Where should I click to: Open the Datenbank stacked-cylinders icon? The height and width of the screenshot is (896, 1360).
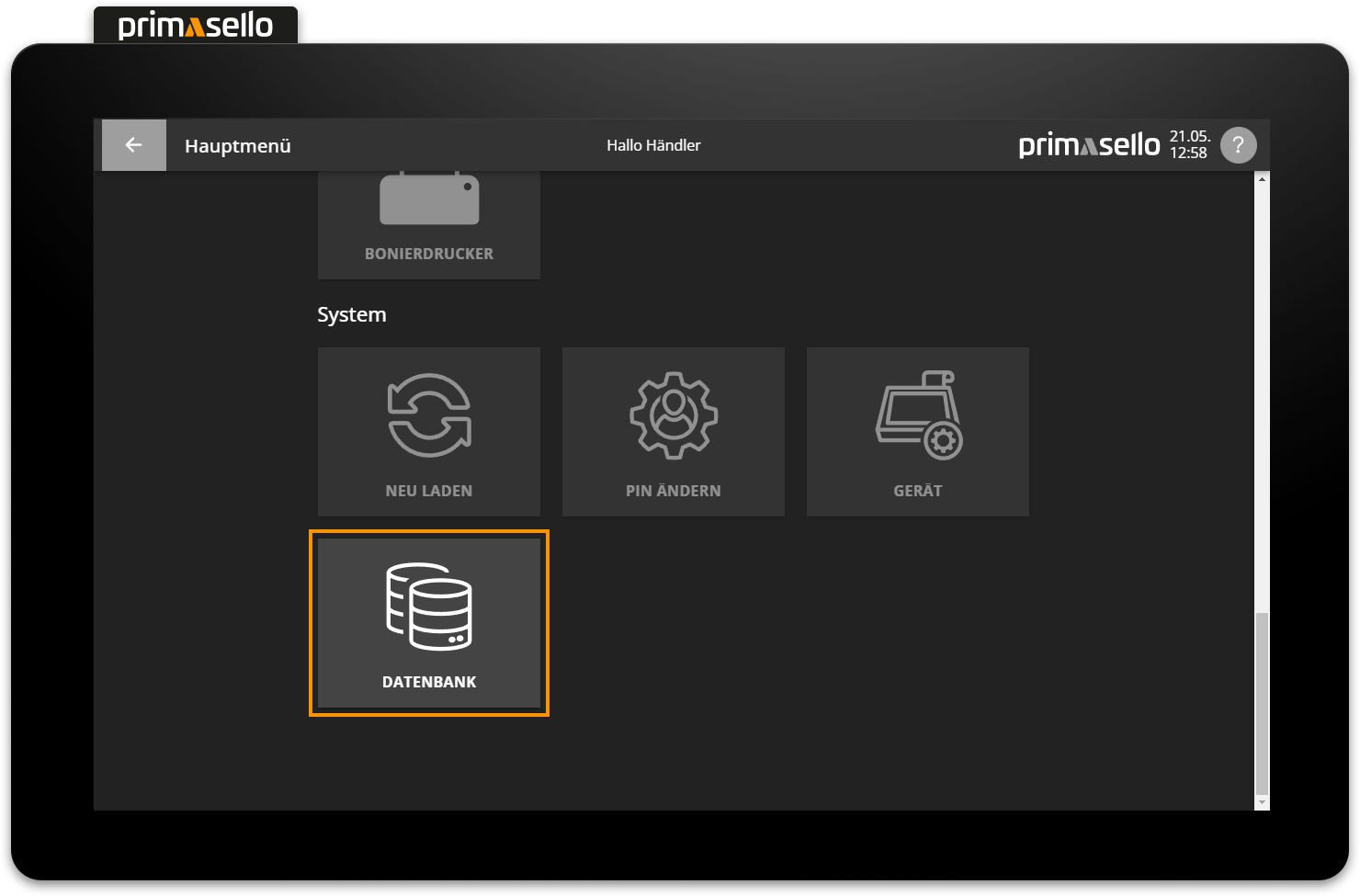tap(429, 607)
